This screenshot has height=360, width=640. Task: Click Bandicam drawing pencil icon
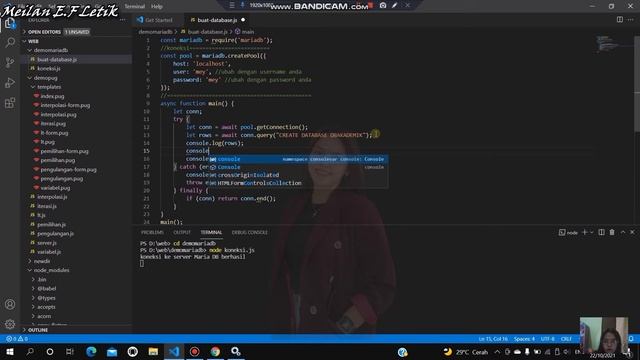[x=395, y=5]
